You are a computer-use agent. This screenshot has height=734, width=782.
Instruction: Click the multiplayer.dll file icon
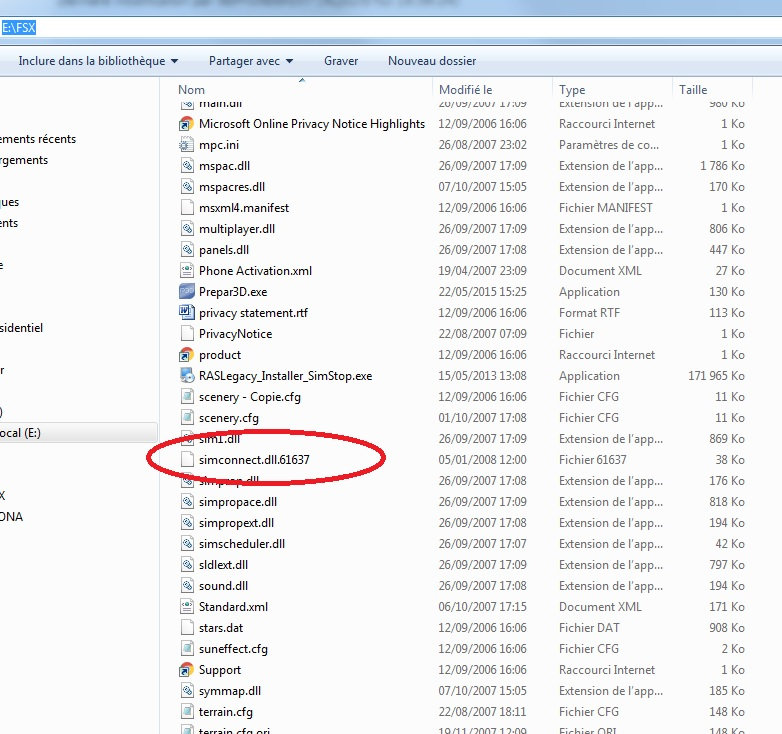point(187,229)
